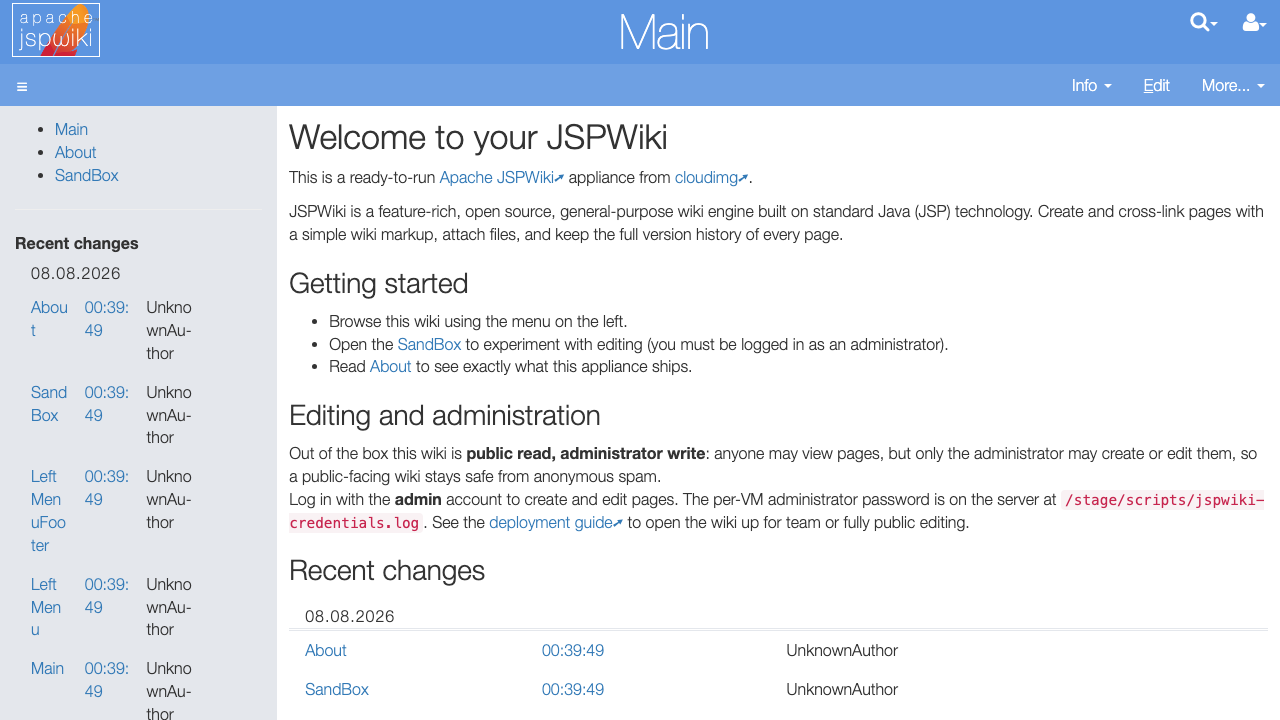Open the user account menu icon
1280x720 pixels.
[1254, 22]
